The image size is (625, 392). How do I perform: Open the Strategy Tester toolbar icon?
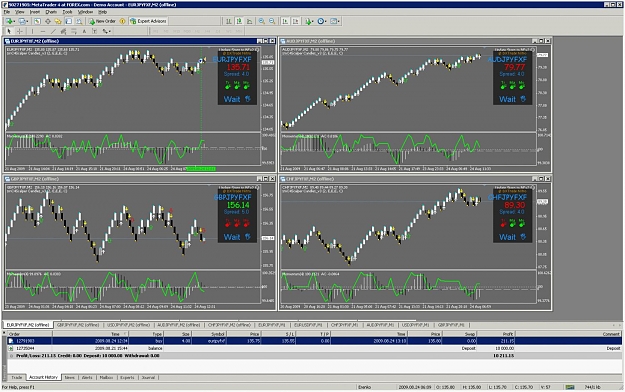79,21
